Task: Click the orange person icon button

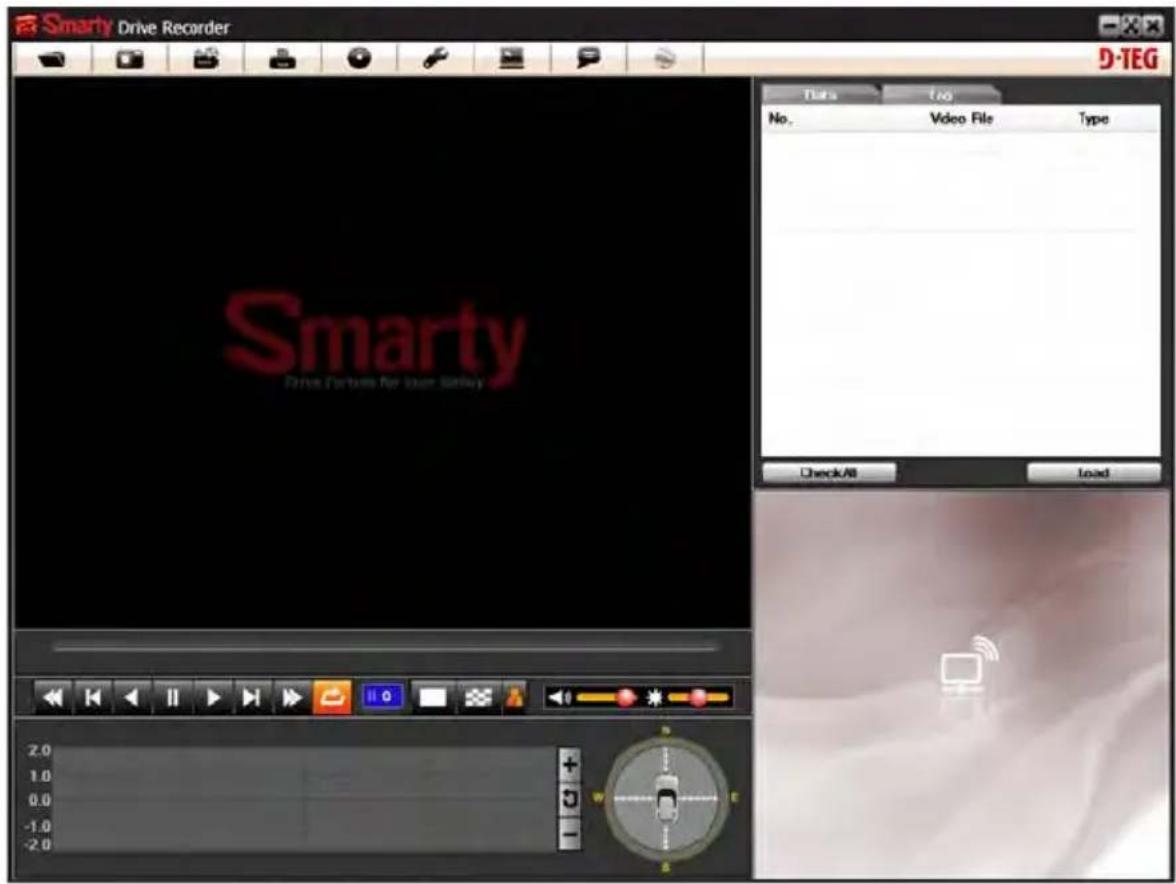Action: tap(514, 698)
